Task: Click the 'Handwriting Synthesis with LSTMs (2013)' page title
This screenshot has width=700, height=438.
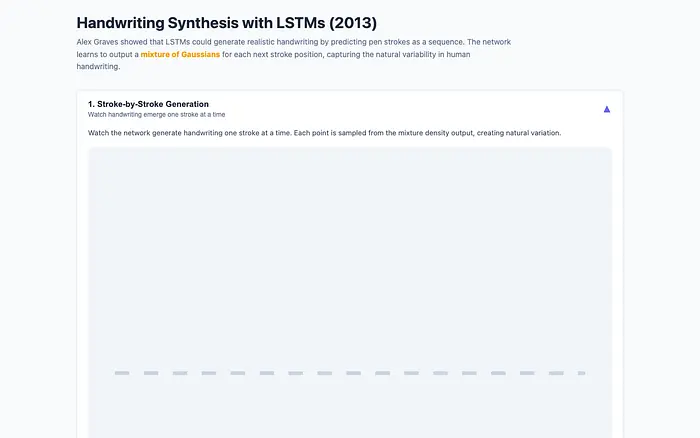Action: coord(226,22)
